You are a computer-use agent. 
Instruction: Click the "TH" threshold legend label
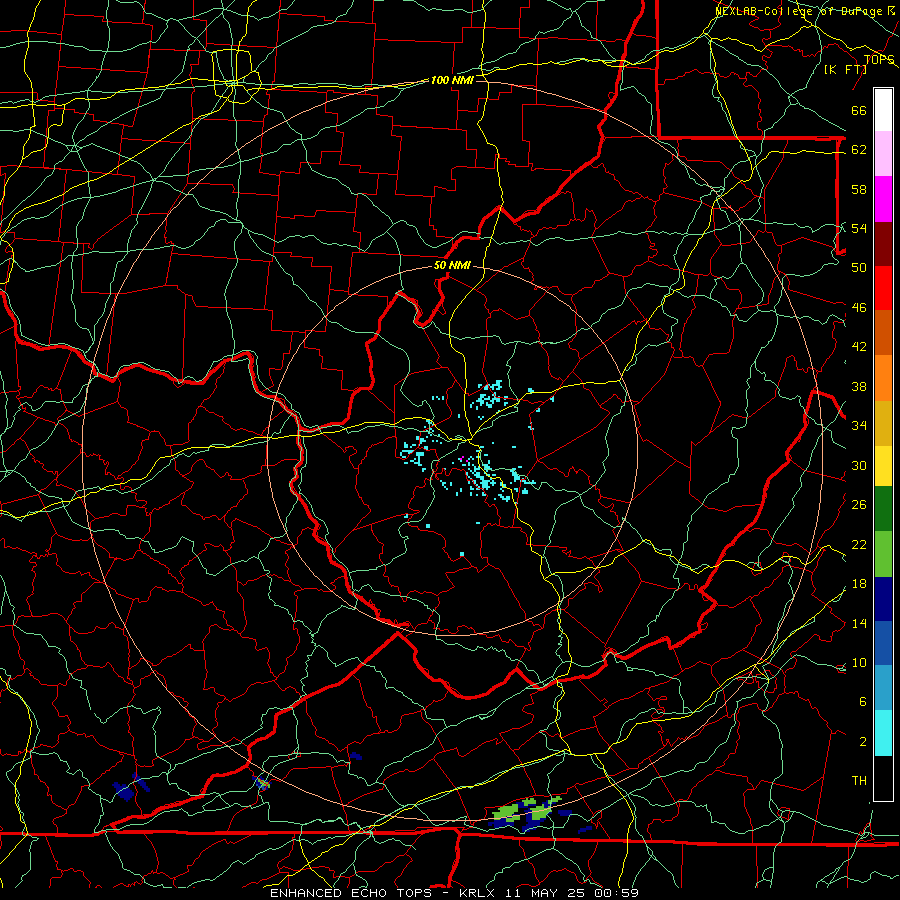pos(859,780)
